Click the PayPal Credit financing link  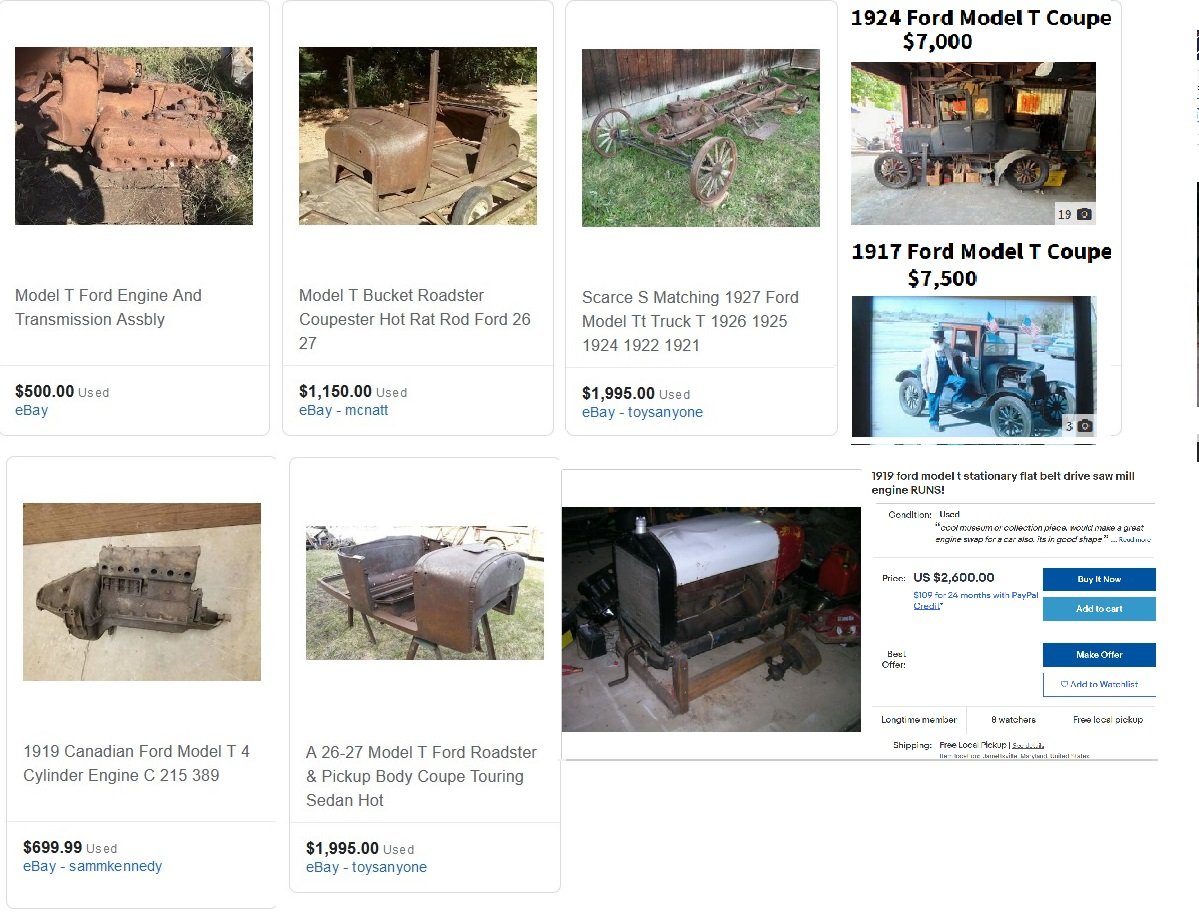976,600
